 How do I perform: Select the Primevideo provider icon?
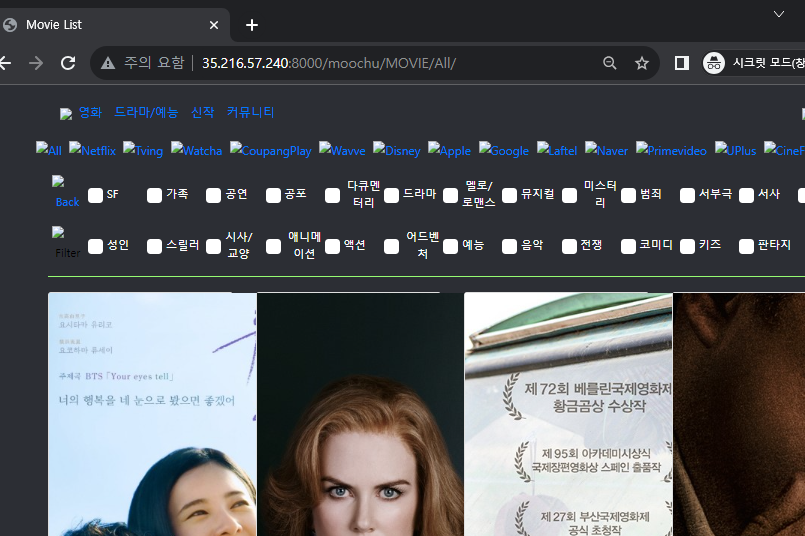coord(671,150)
